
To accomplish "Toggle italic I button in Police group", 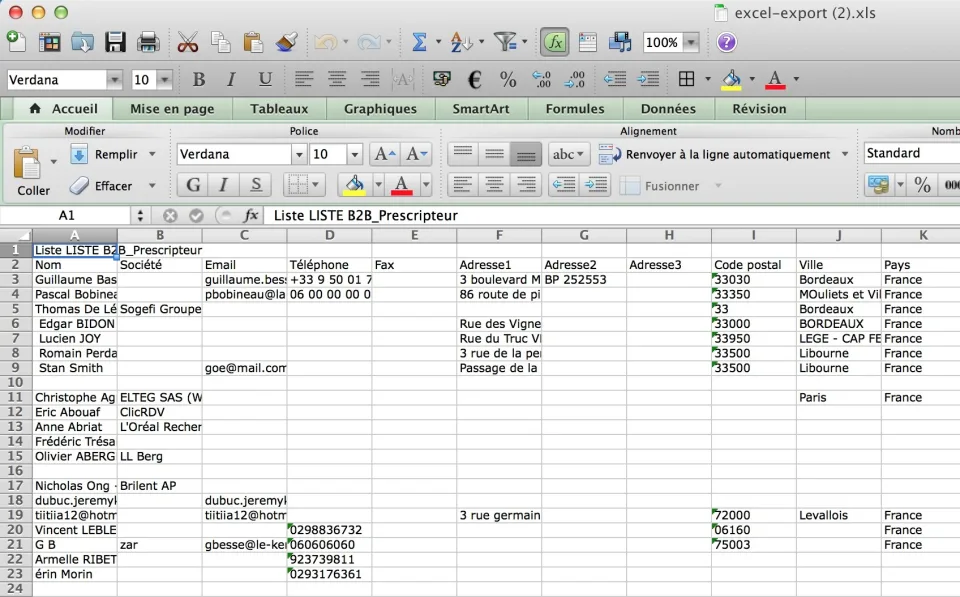I will (224, 184).
